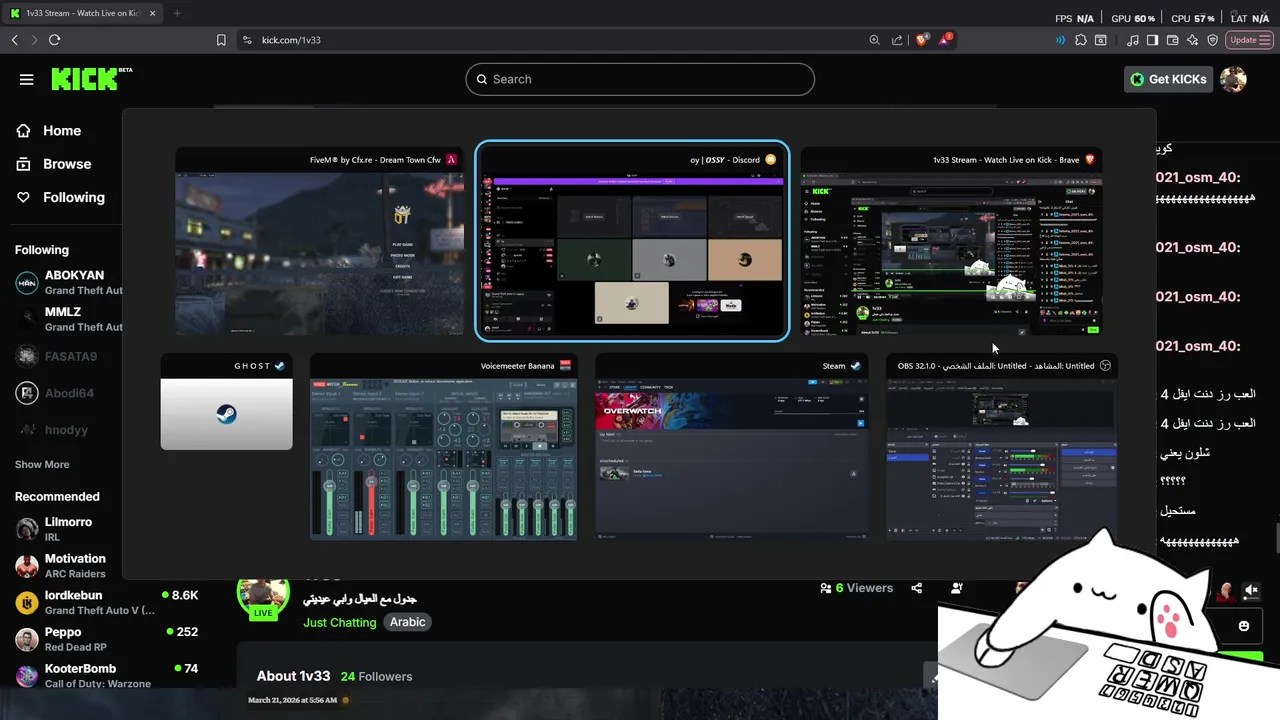Click the 6 Viewers counter
The width and height of the screenshot is (1280, 720).
click(x=856, y=588)
